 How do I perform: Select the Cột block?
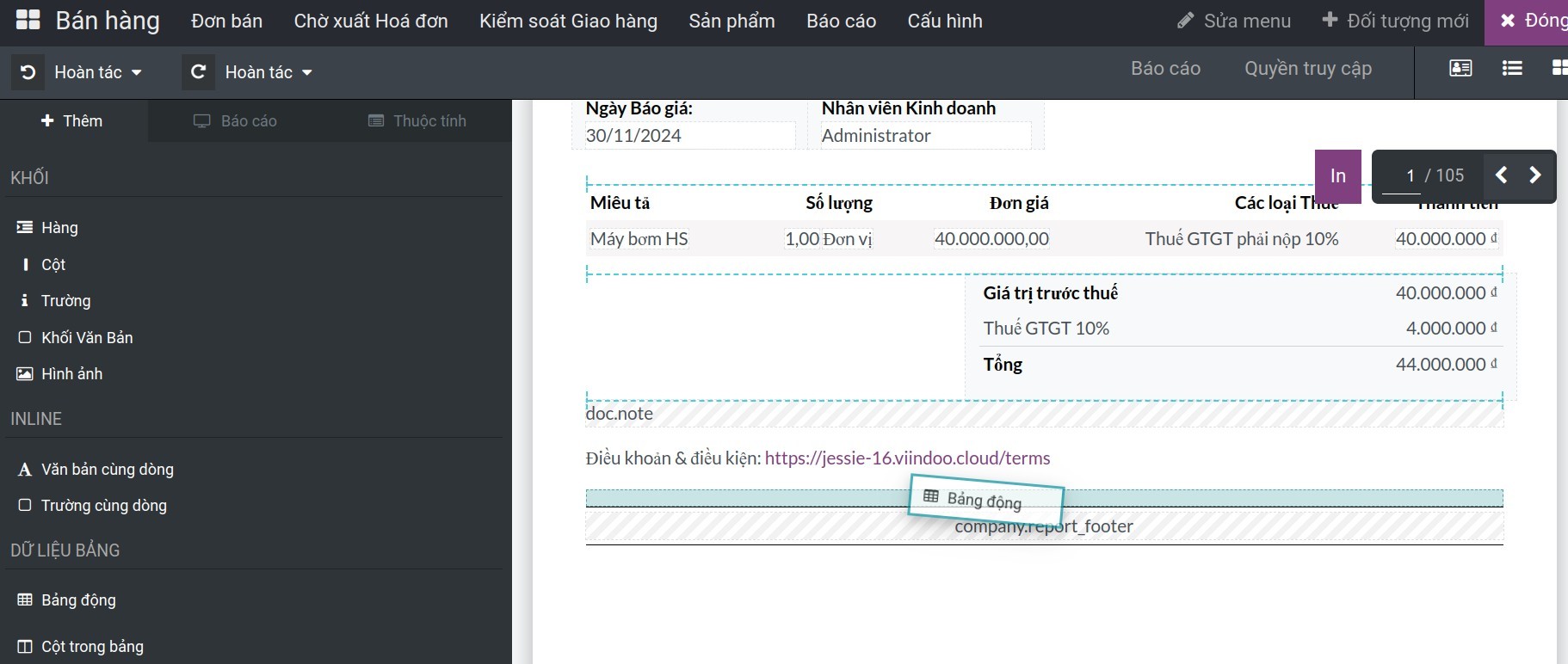pos(42,265)
